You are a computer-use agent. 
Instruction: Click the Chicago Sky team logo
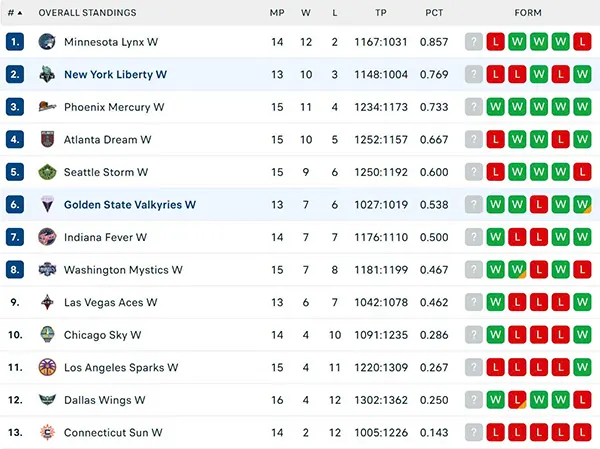coord(47,335)
